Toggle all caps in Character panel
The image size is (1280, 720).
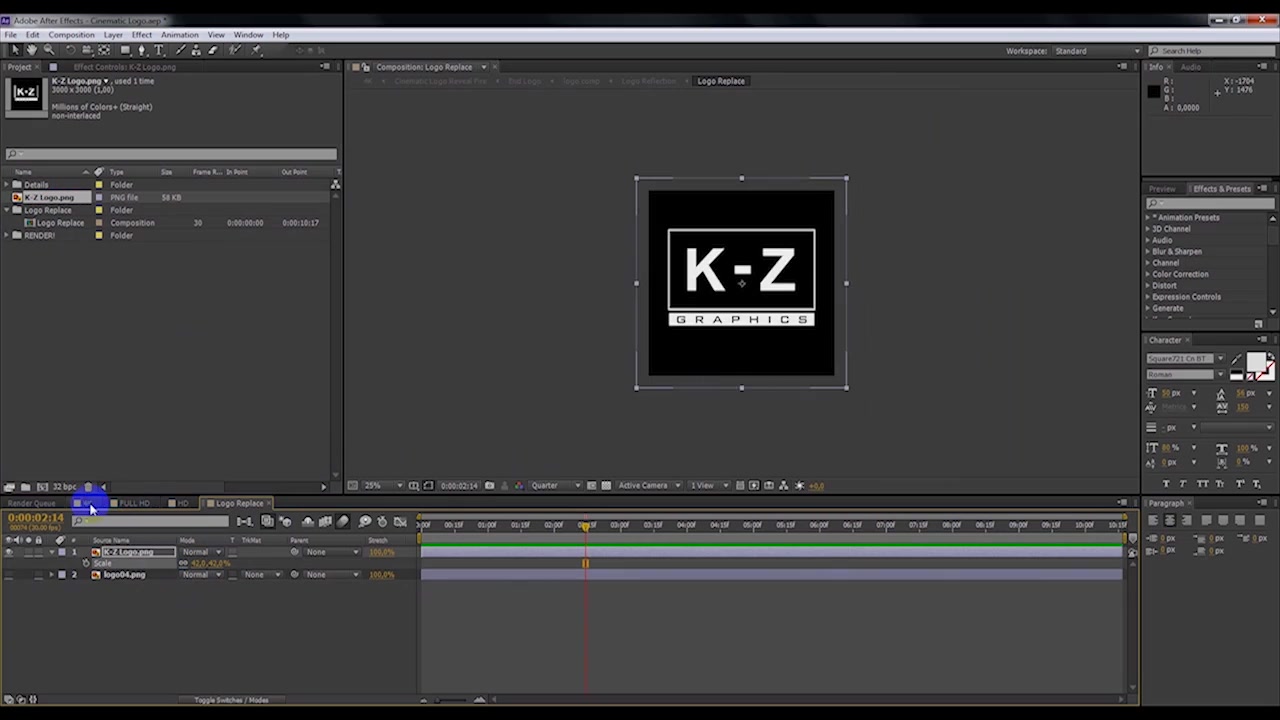point(1202,484)
